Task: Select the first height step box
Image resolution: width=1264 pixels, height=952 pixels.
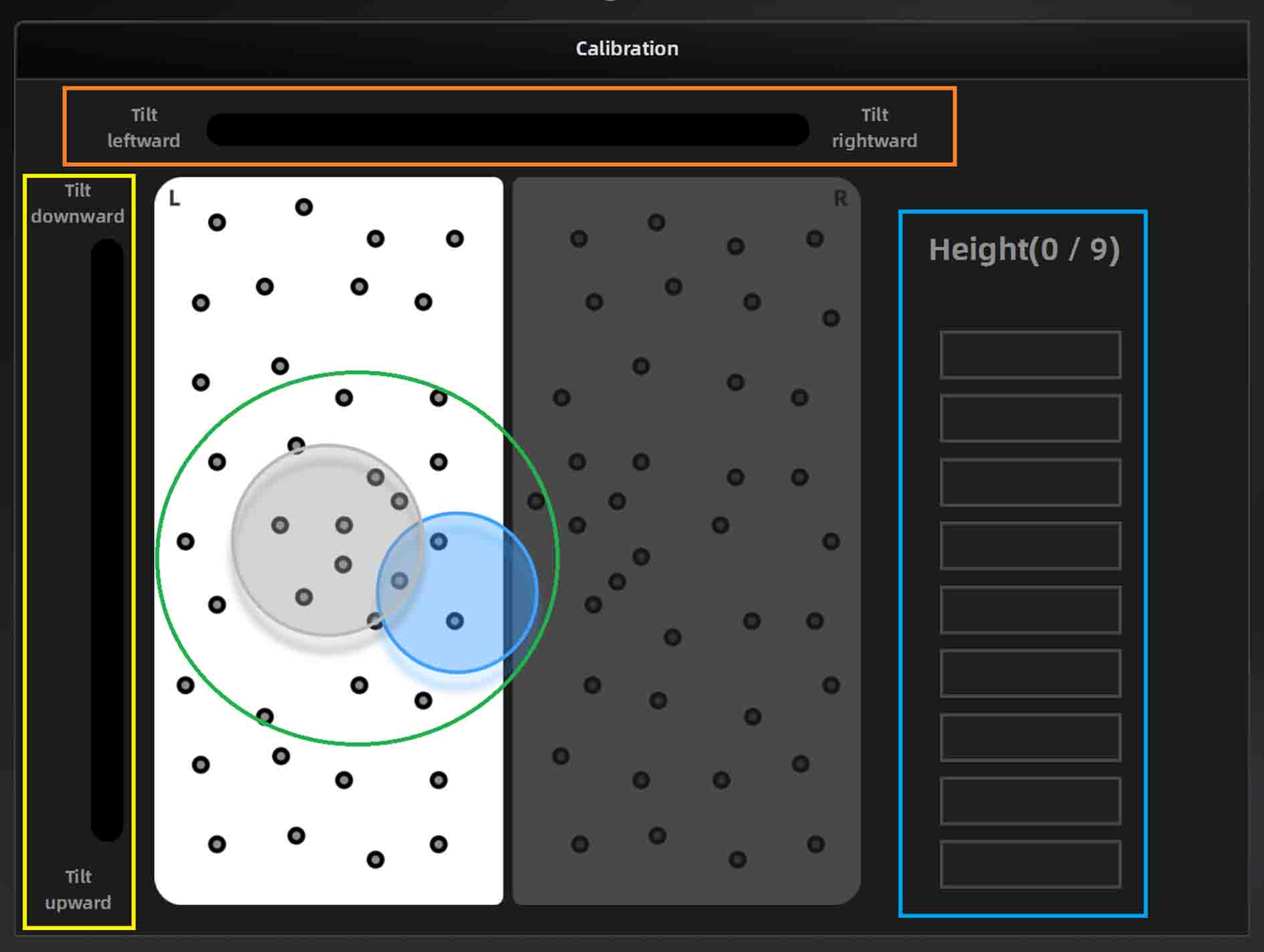Action: click(1029, 354)
